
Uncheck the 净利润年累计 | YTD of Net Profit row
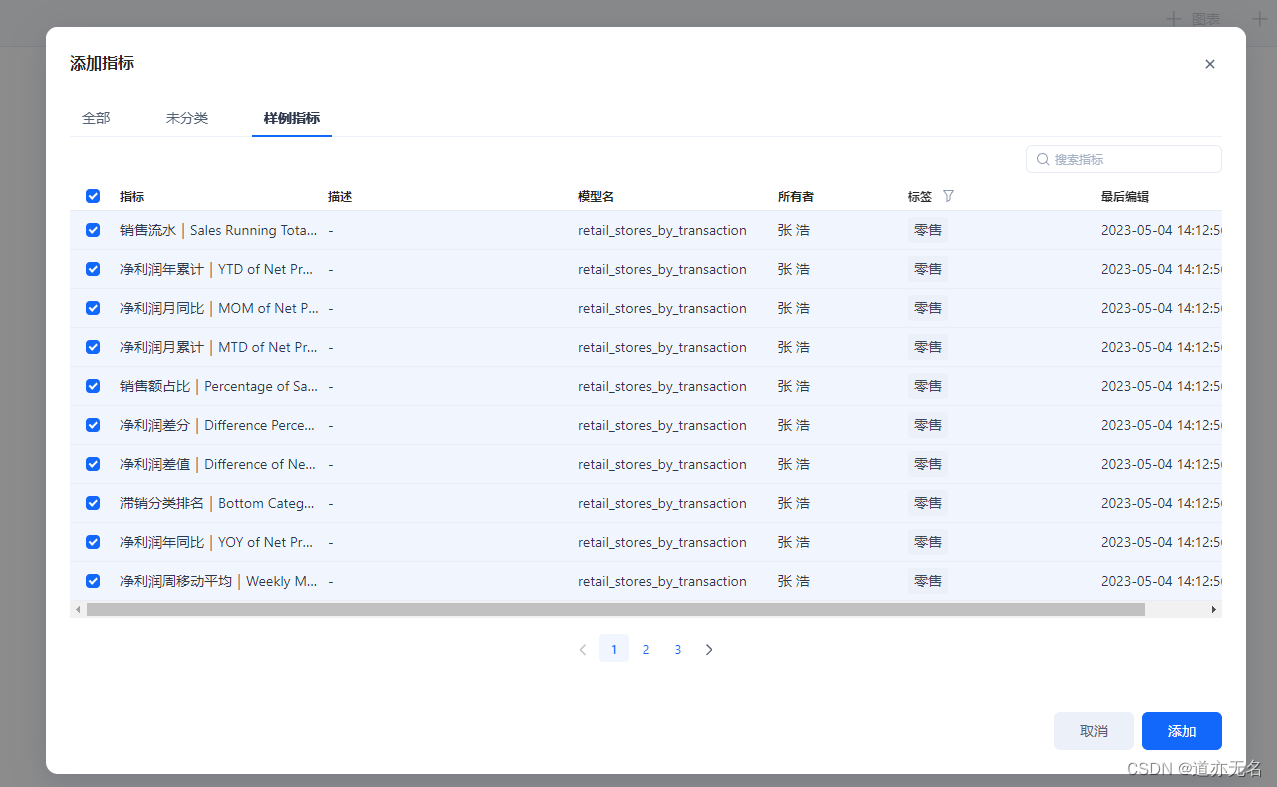point(93,269)
